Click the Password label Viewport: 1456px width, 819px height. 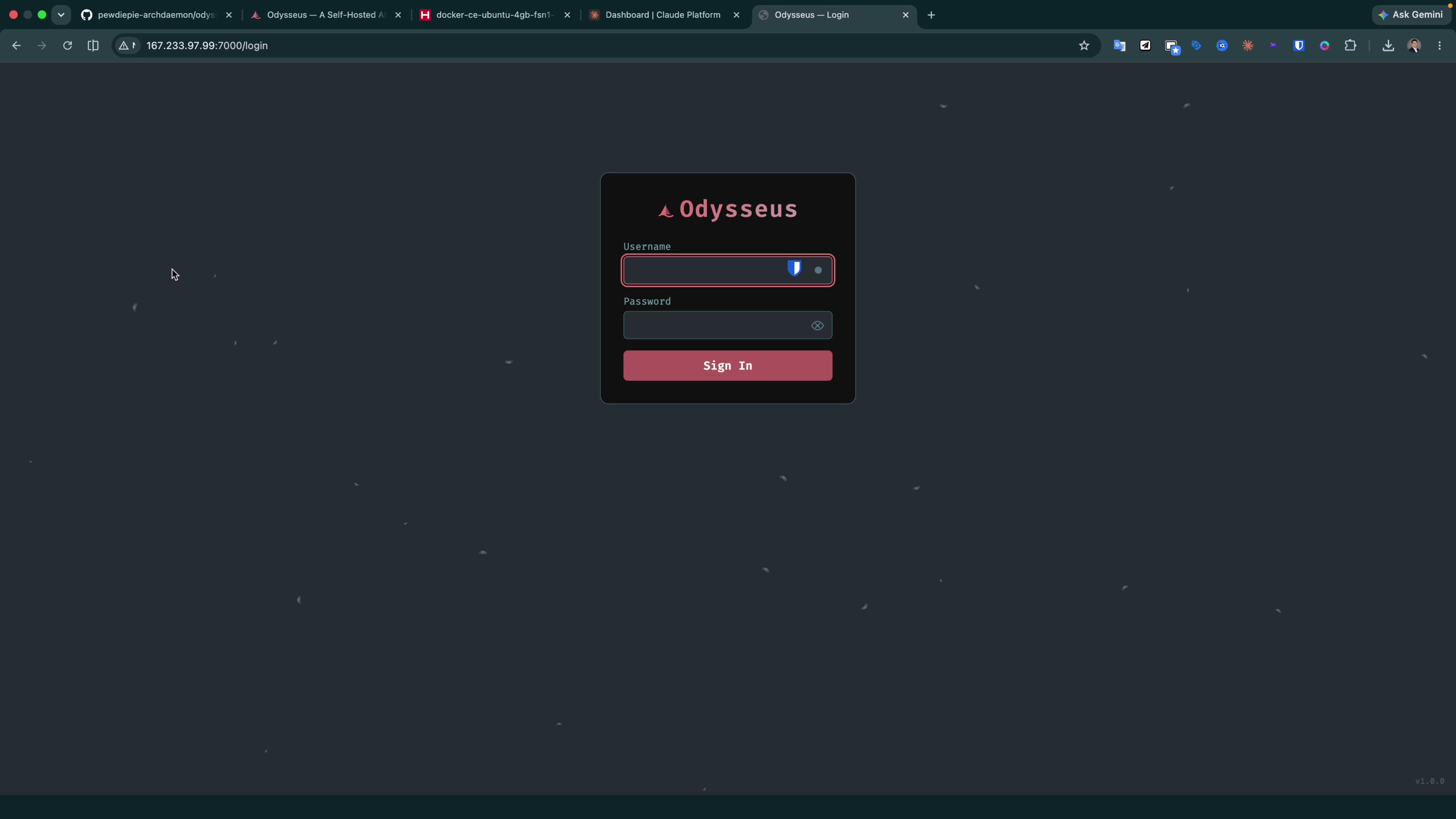[x=647, y=301]
